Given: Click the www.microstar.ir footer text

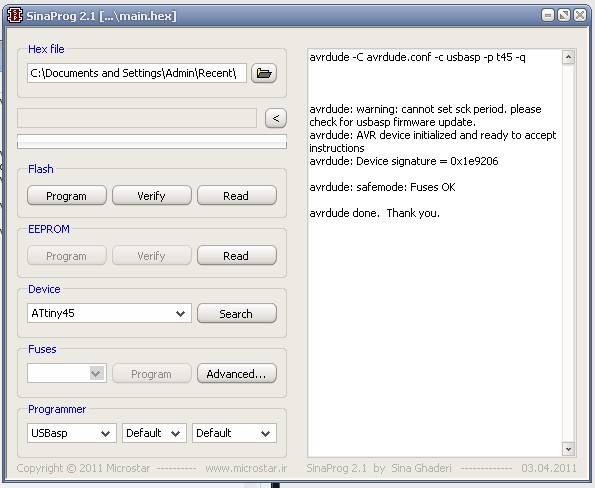Looking at the screenshot, I should pos(246,468).
